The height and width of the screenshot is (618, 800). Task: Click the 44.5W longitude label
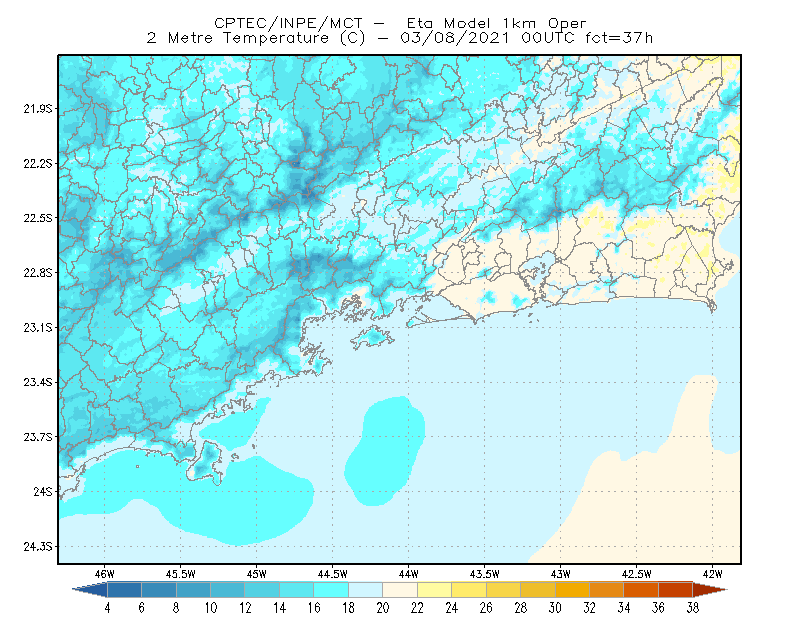(x=333, y=574)
